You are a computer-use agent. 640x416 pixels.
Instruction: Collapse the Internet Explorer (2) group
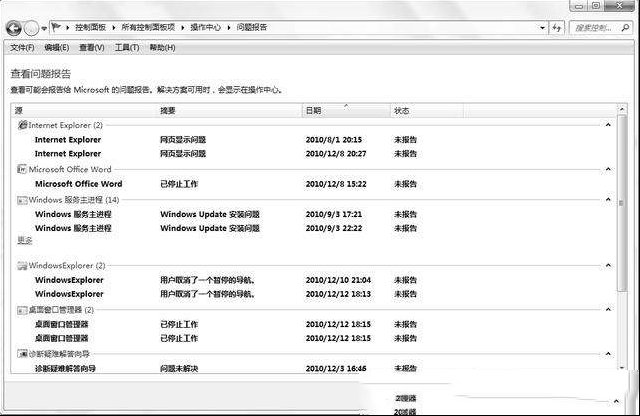point(608,125)
